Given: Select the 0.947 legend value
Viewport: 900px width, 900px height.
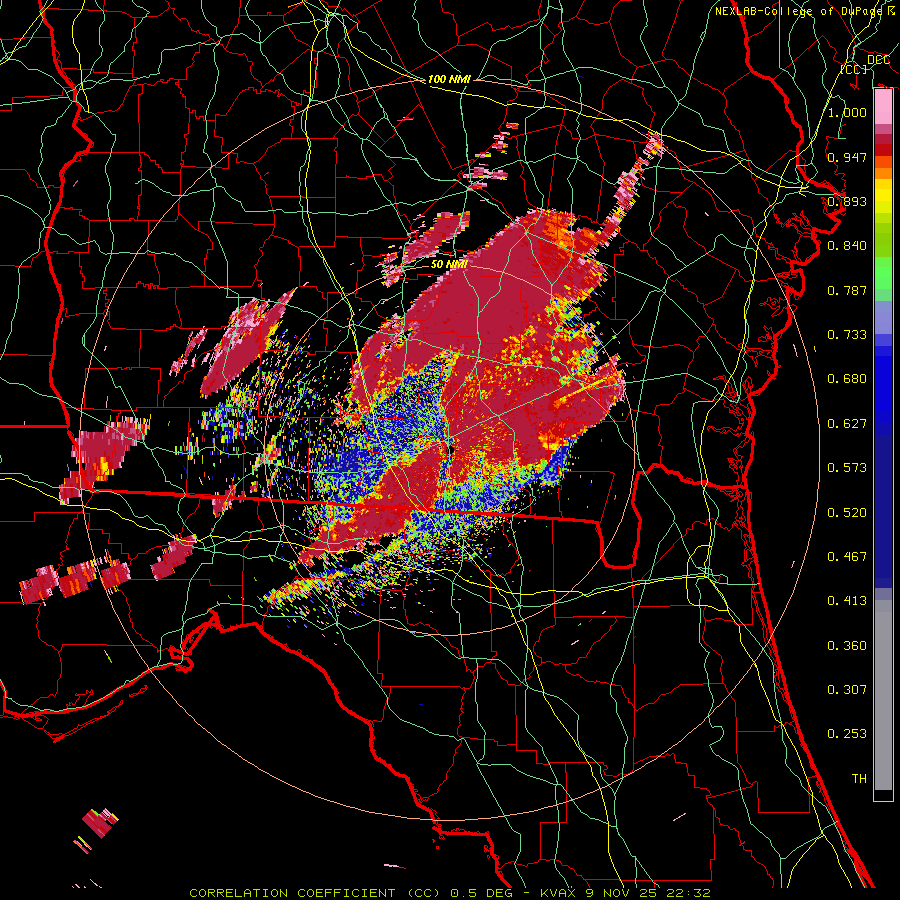Looking at the screenshot, I should click(847, 157).
